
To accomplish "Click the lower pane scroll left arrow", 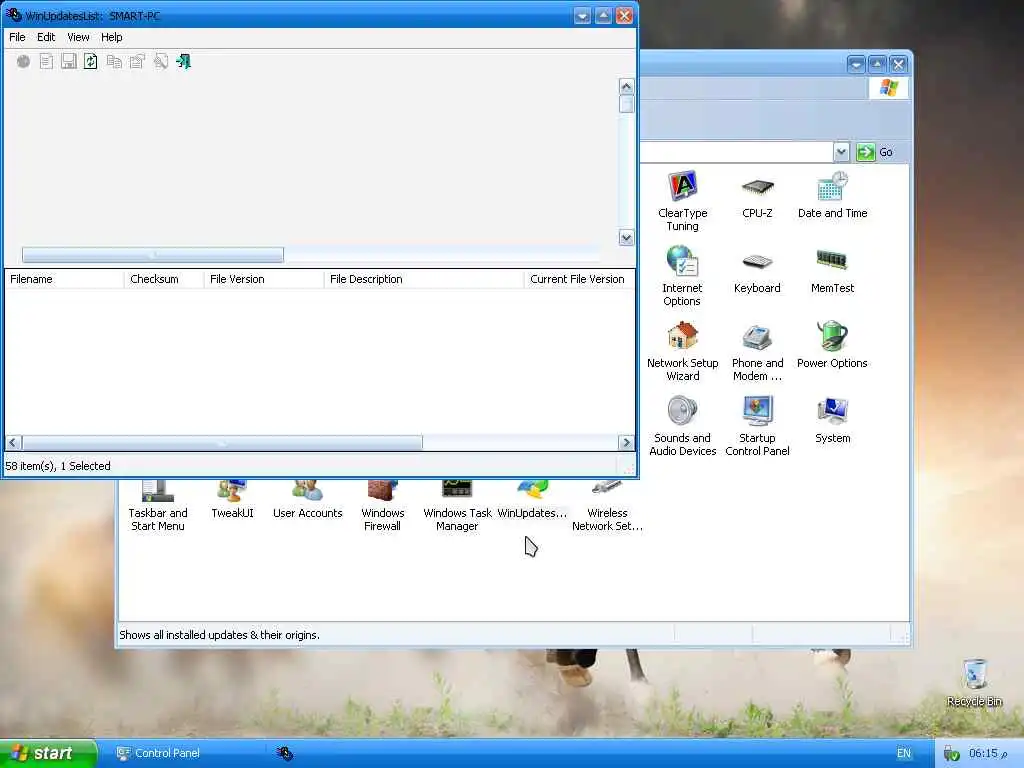I will tap(12, 443).
